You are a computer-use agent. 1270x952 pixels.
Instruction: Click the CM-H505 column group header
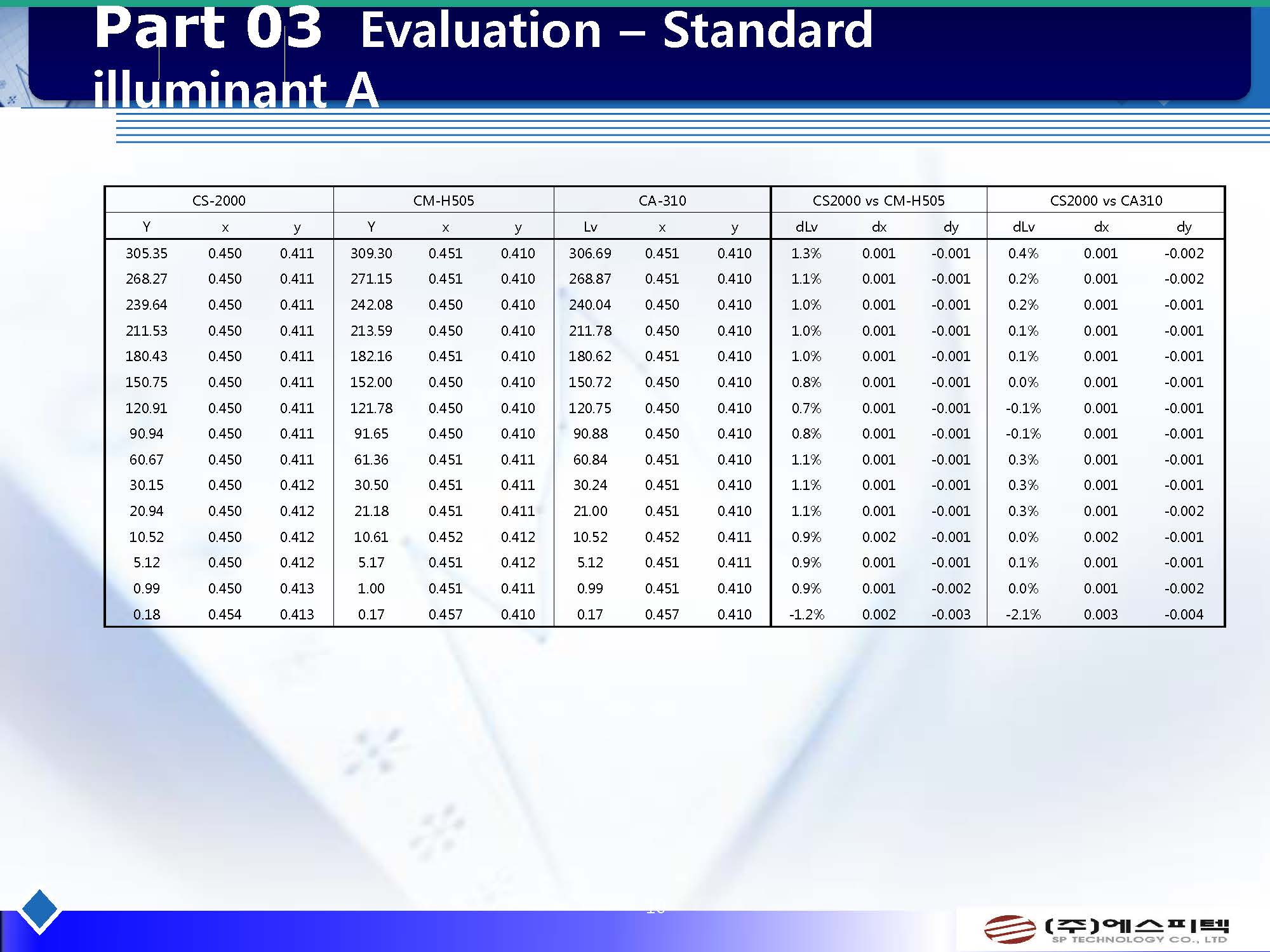click(x=443, y=201)
